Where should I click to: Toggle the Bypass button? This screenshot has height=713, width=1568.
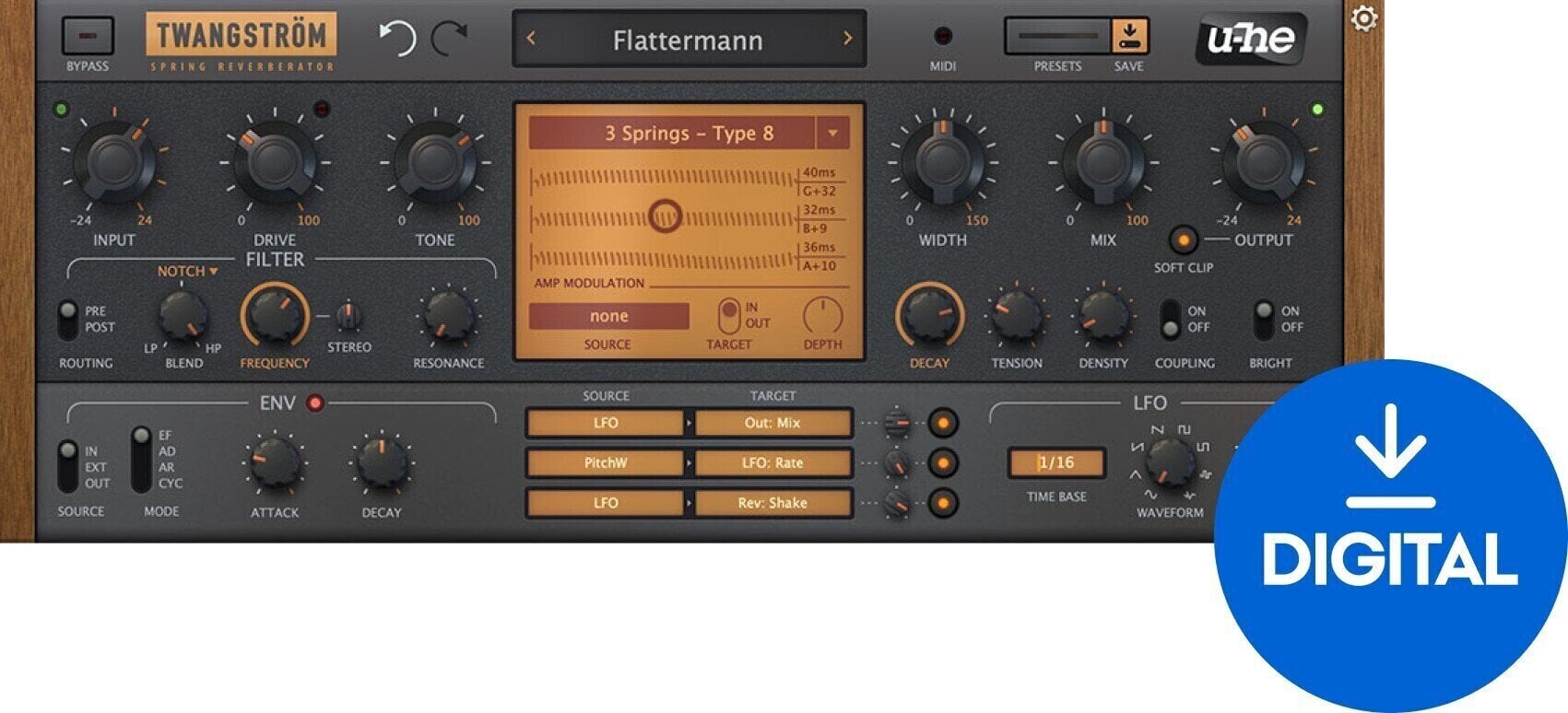[88, 36]
